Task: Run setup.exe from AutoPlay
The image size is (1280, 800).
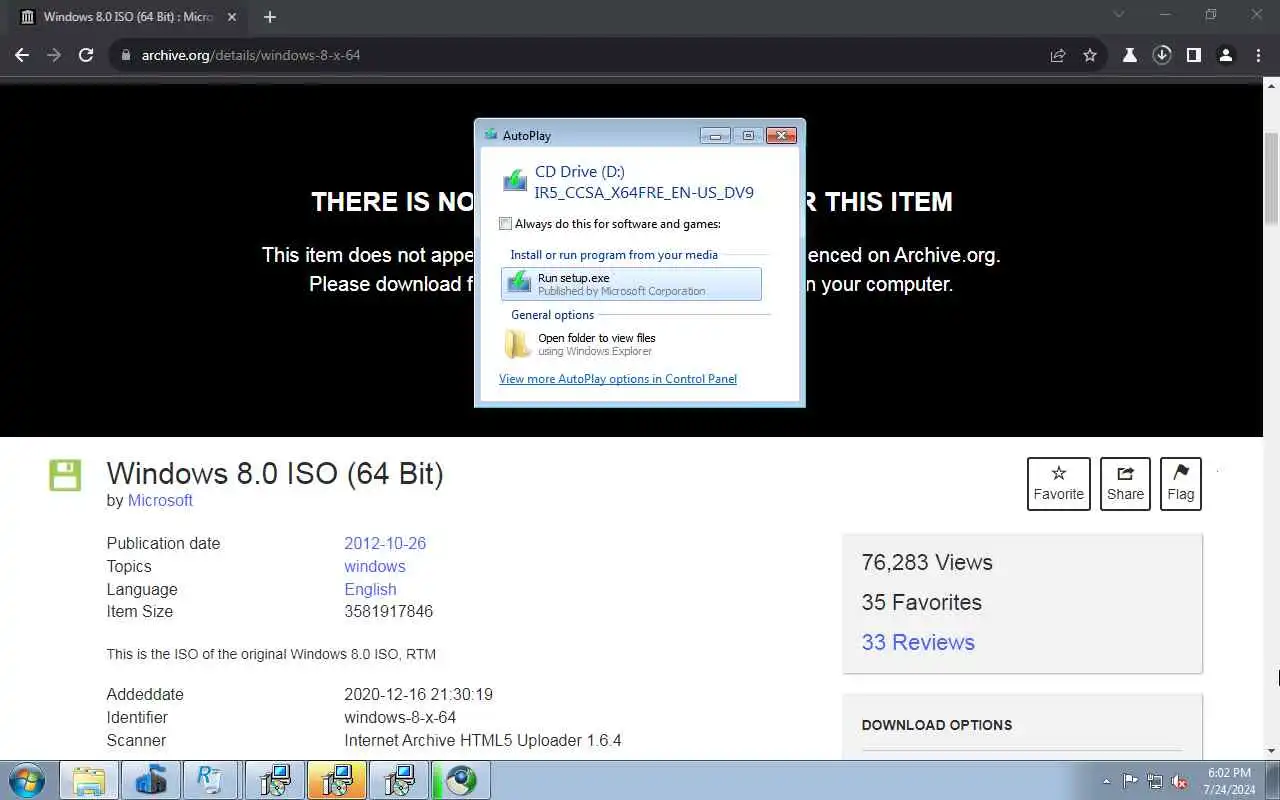Action: click(631, 284)
